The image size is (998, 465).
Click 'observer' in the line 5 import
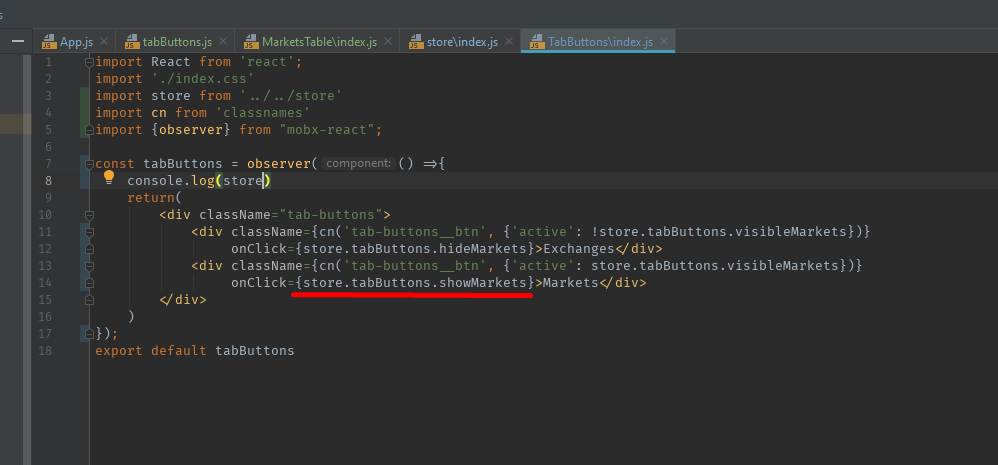191,130
